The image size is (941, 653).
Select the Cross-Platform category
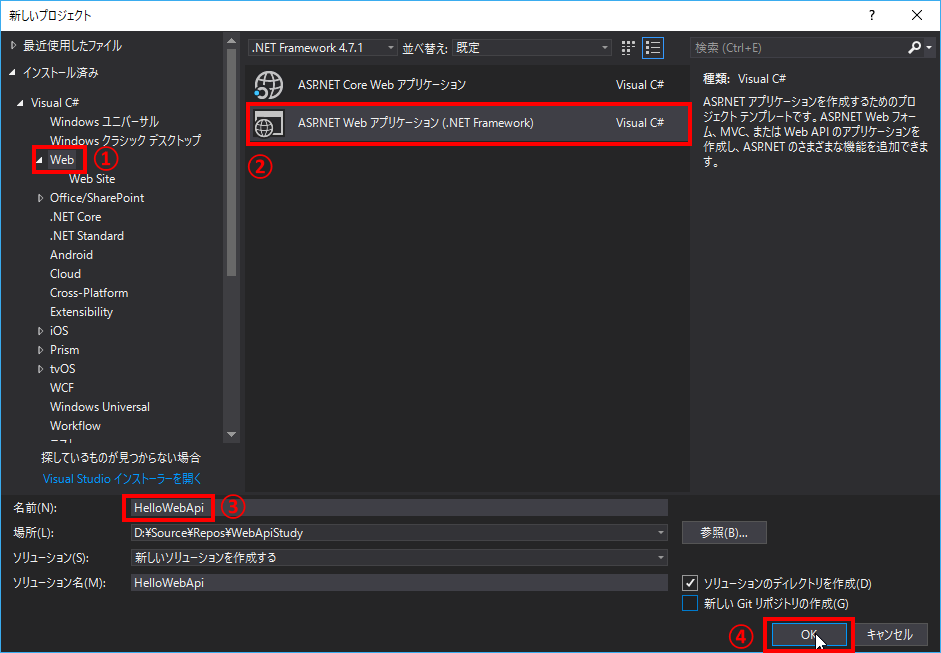(x=89, y=293)
